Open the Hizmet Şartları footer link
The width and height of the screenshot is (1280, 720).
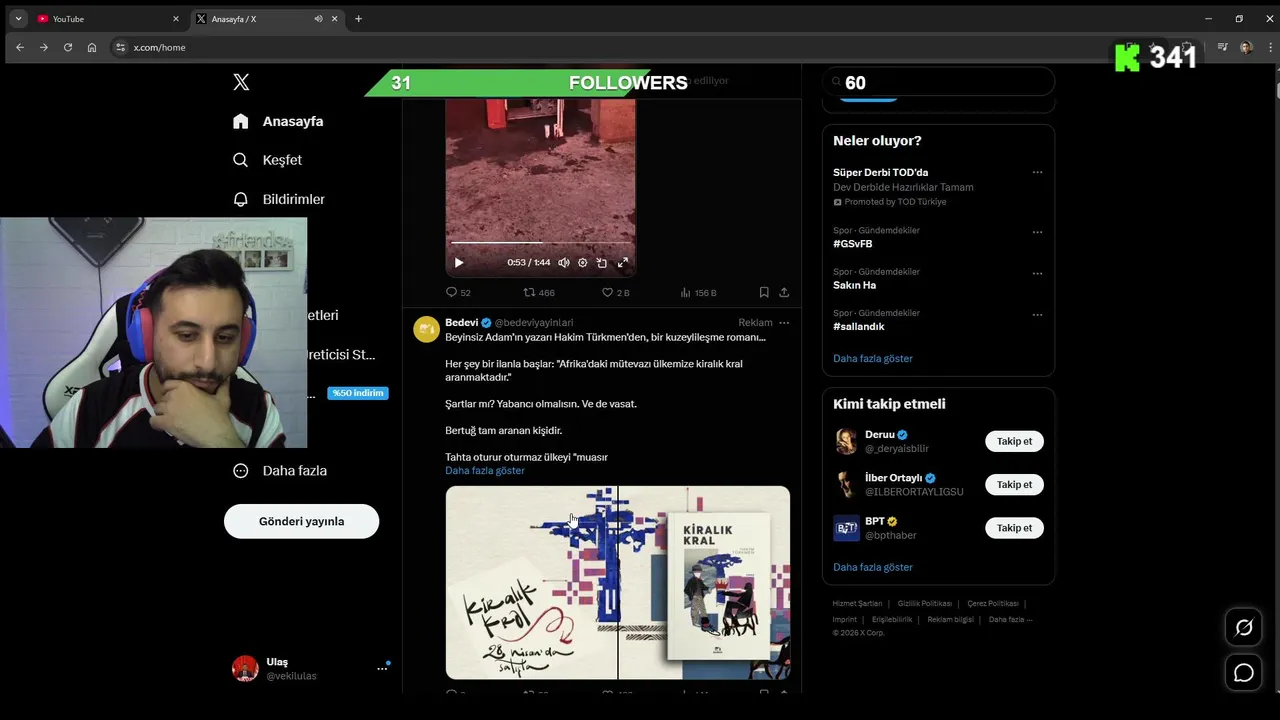858,604
